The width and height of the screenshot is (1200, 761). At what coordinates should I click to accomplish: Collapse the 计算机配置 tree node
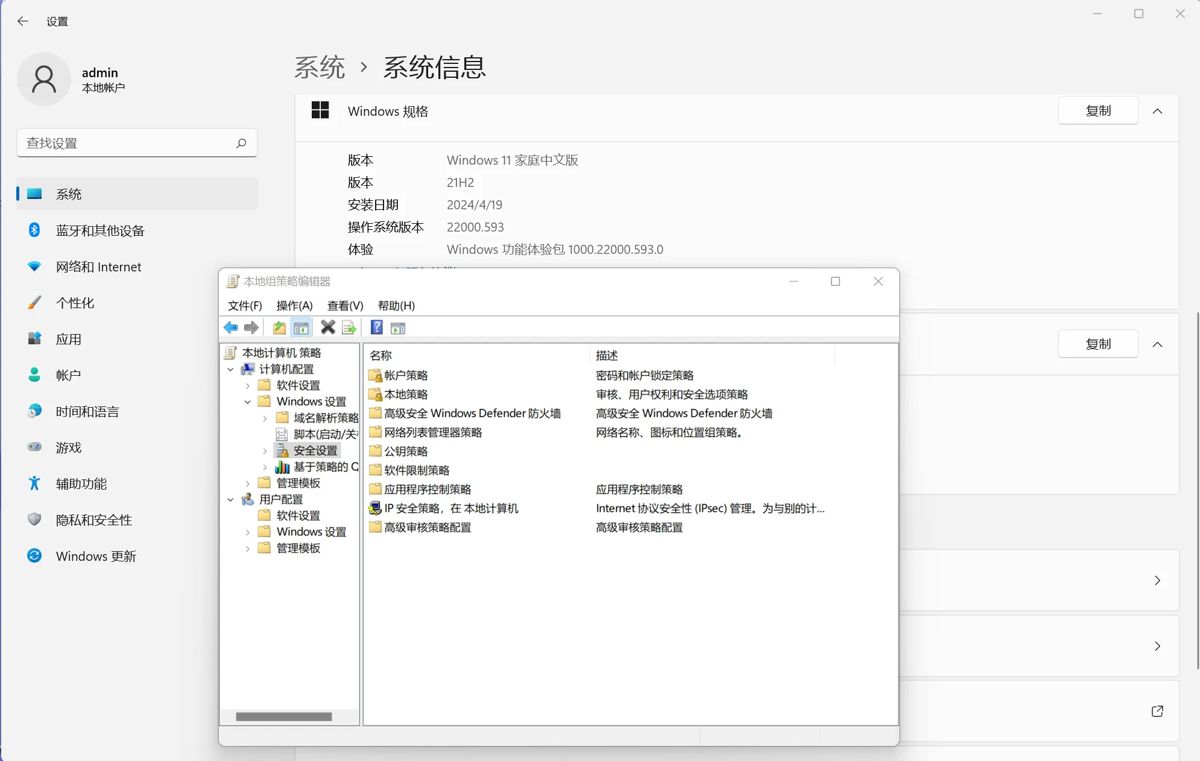pyautogui.click(x=231, y=369)
